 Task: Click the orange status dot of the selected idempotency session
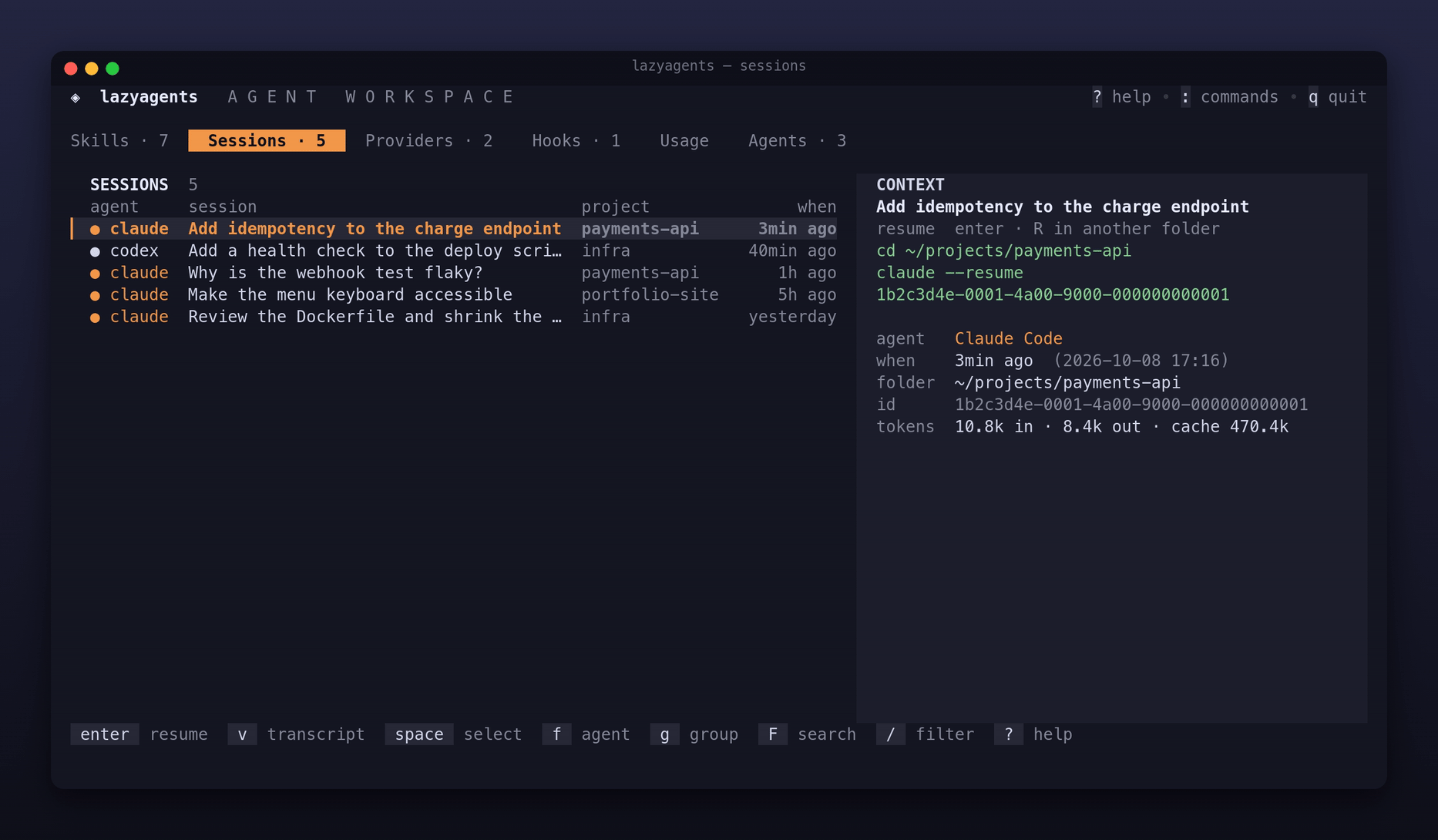pos(95,230)
